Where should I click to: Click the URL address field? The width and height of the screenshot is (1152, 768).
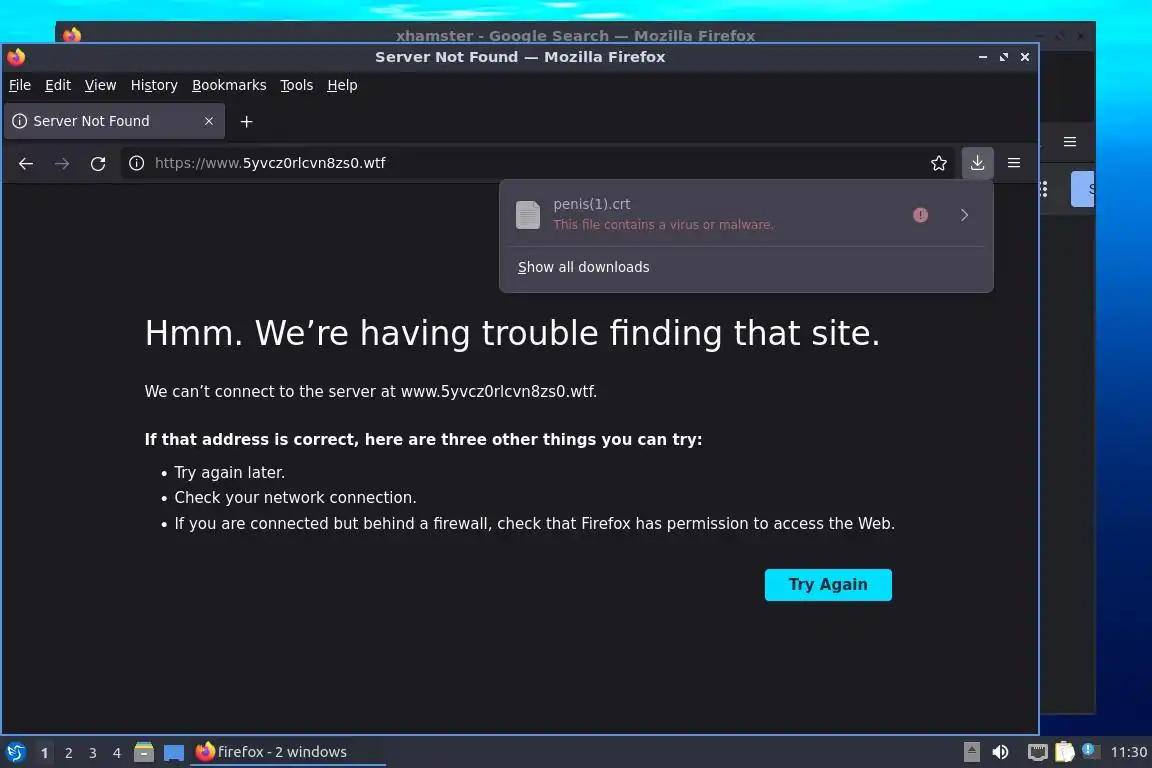(x=536, y=163)
